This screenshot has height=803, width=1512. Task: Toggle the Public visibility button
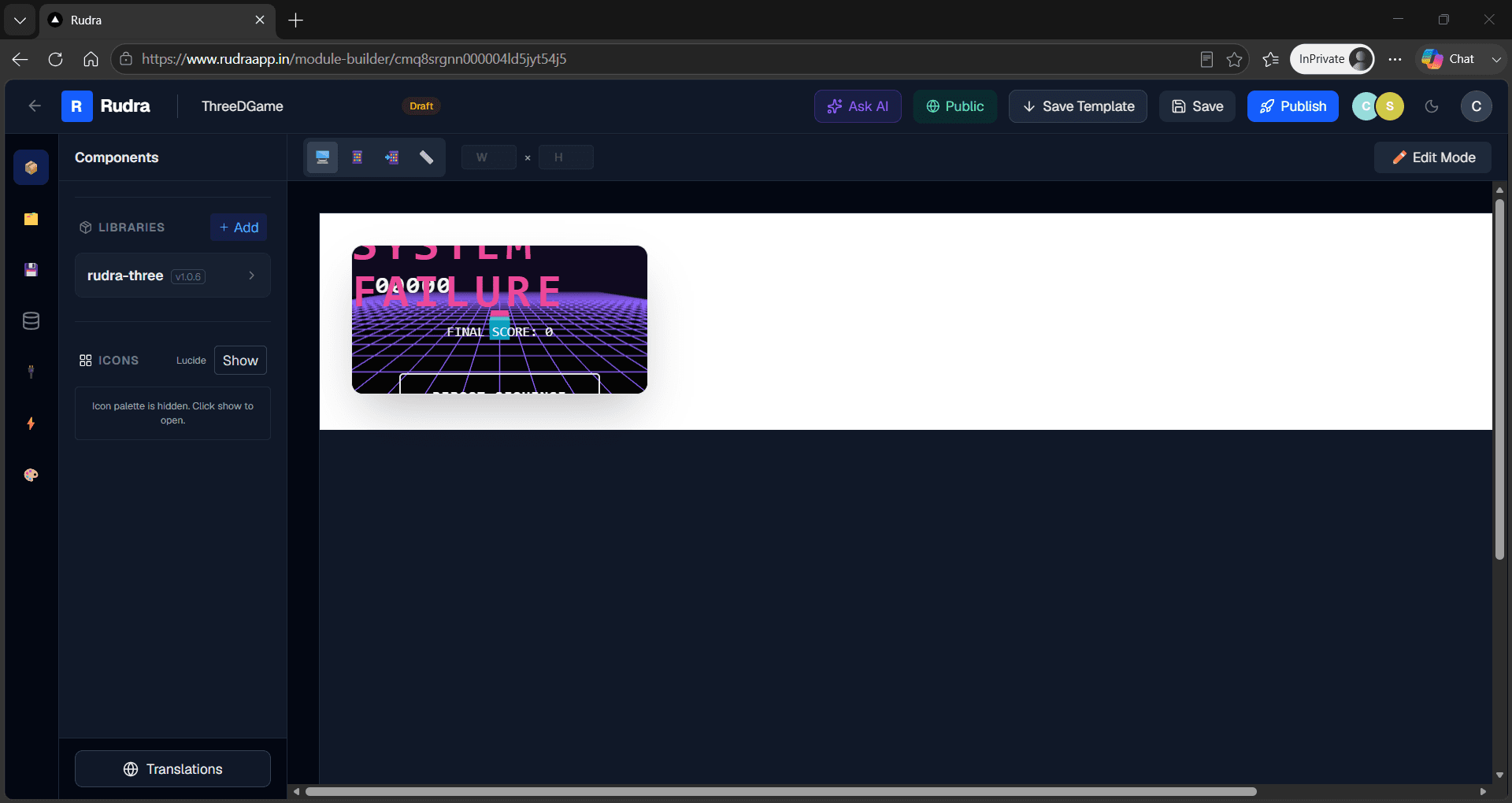(x=955, y=106)
